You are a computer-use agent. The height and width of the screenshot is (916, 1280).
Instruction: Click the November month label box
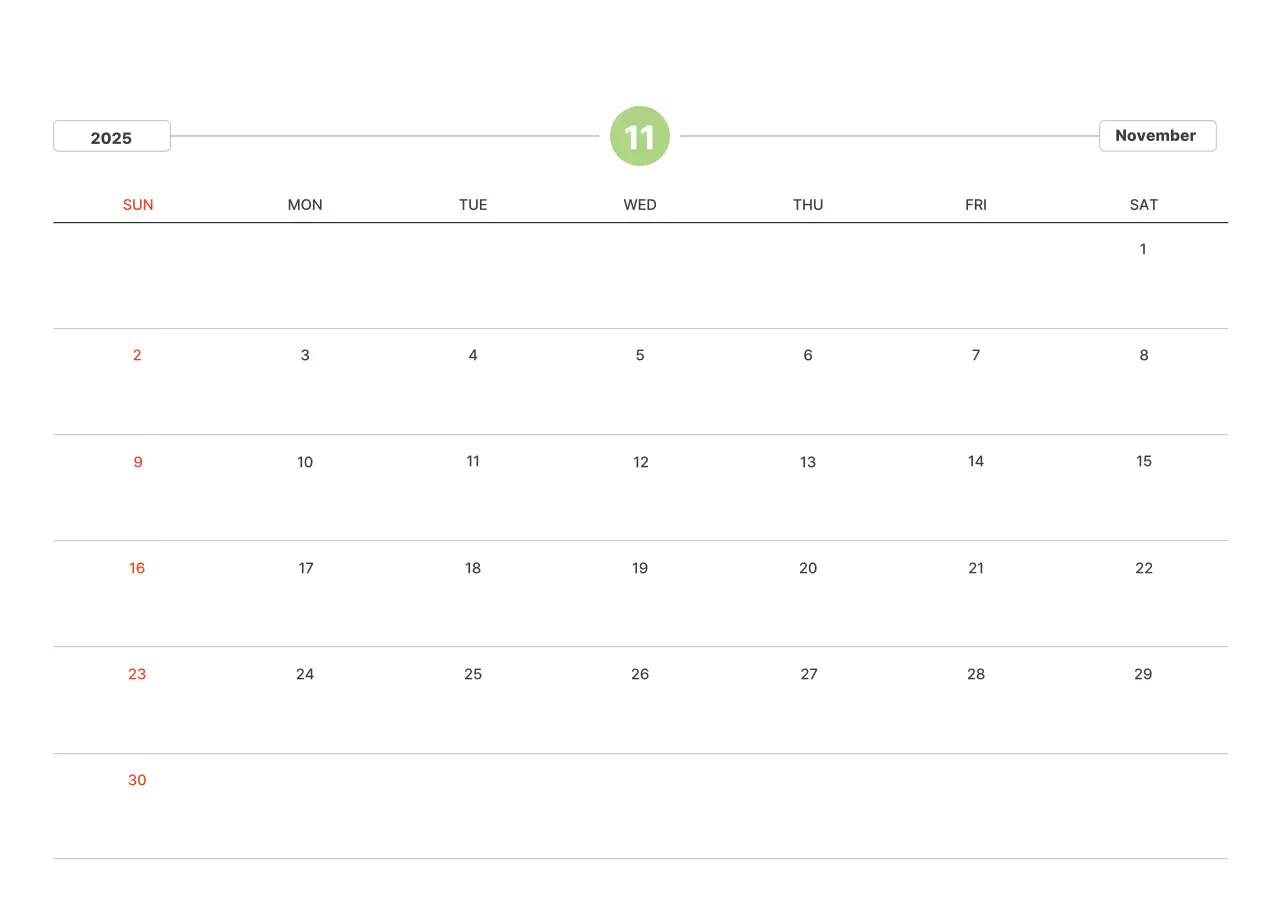point(1157,136)
